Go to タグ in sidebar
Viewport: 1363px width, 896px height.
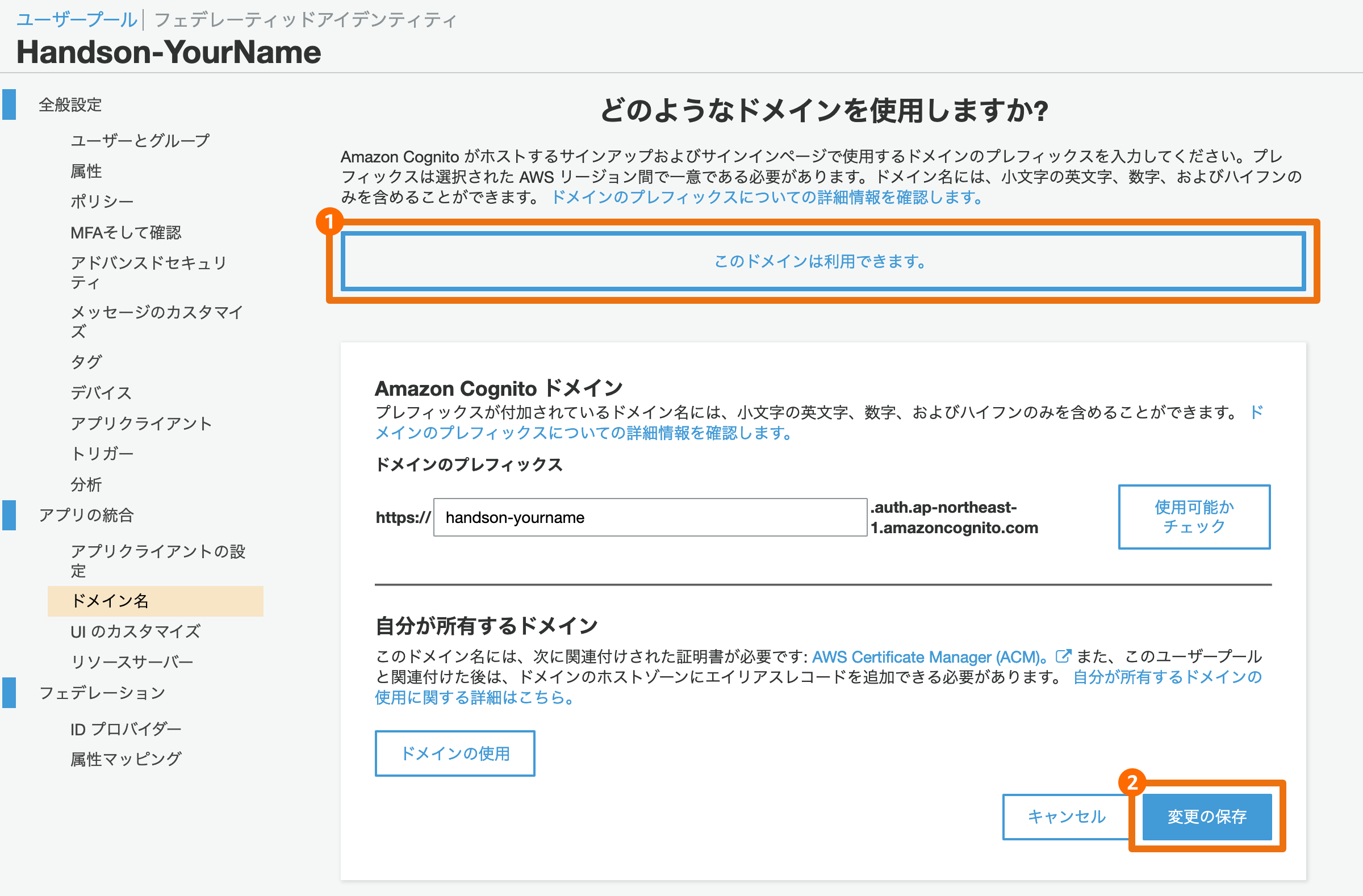86,362
